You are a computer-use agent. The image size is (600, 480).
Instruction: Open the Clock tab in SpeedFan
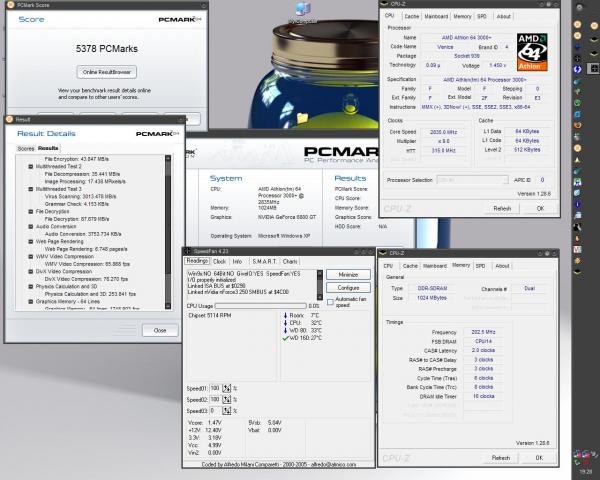[219, 261]
